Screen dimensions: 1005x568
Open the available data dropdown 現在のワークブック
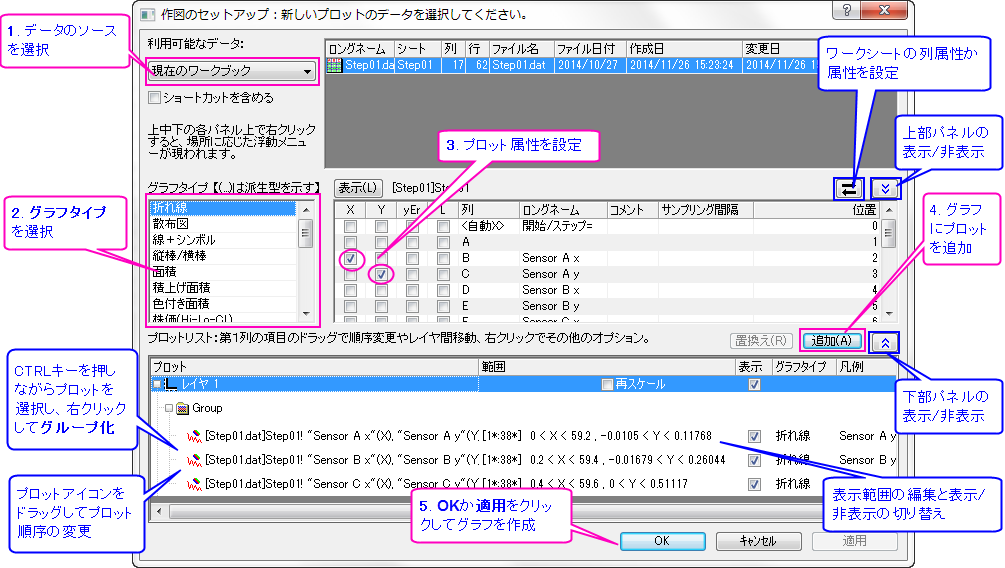233,71
